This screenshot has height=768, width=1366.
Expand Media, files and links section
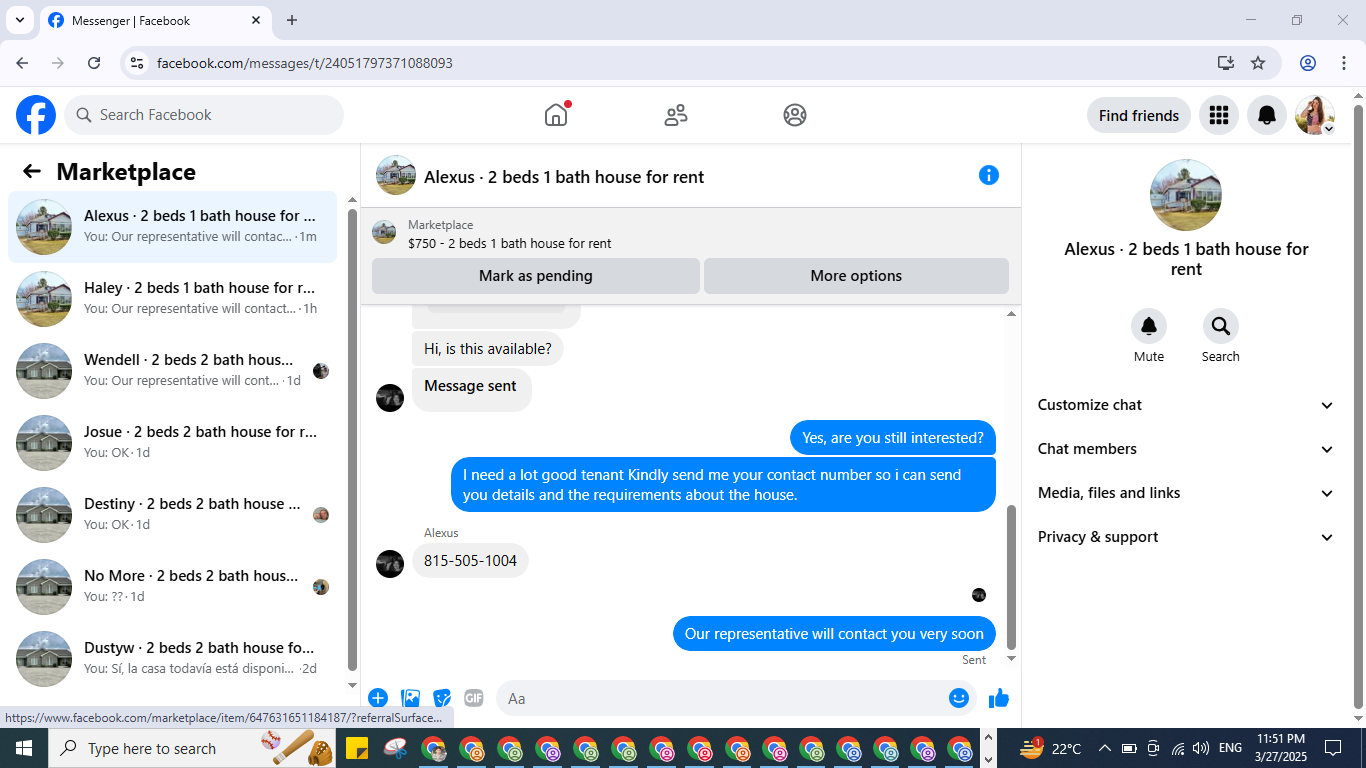tap(1186, 493)
